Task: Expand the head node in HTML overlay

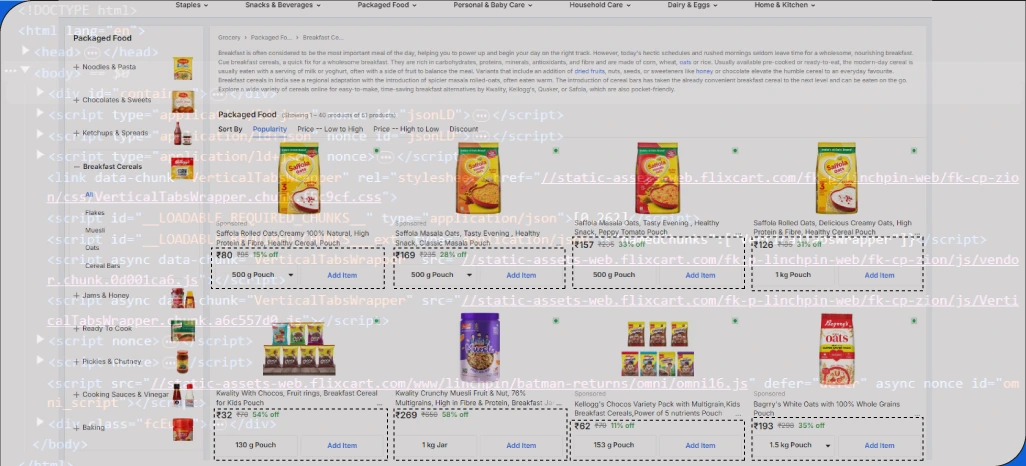Action: pyautogui.click(x=26, y=50)
